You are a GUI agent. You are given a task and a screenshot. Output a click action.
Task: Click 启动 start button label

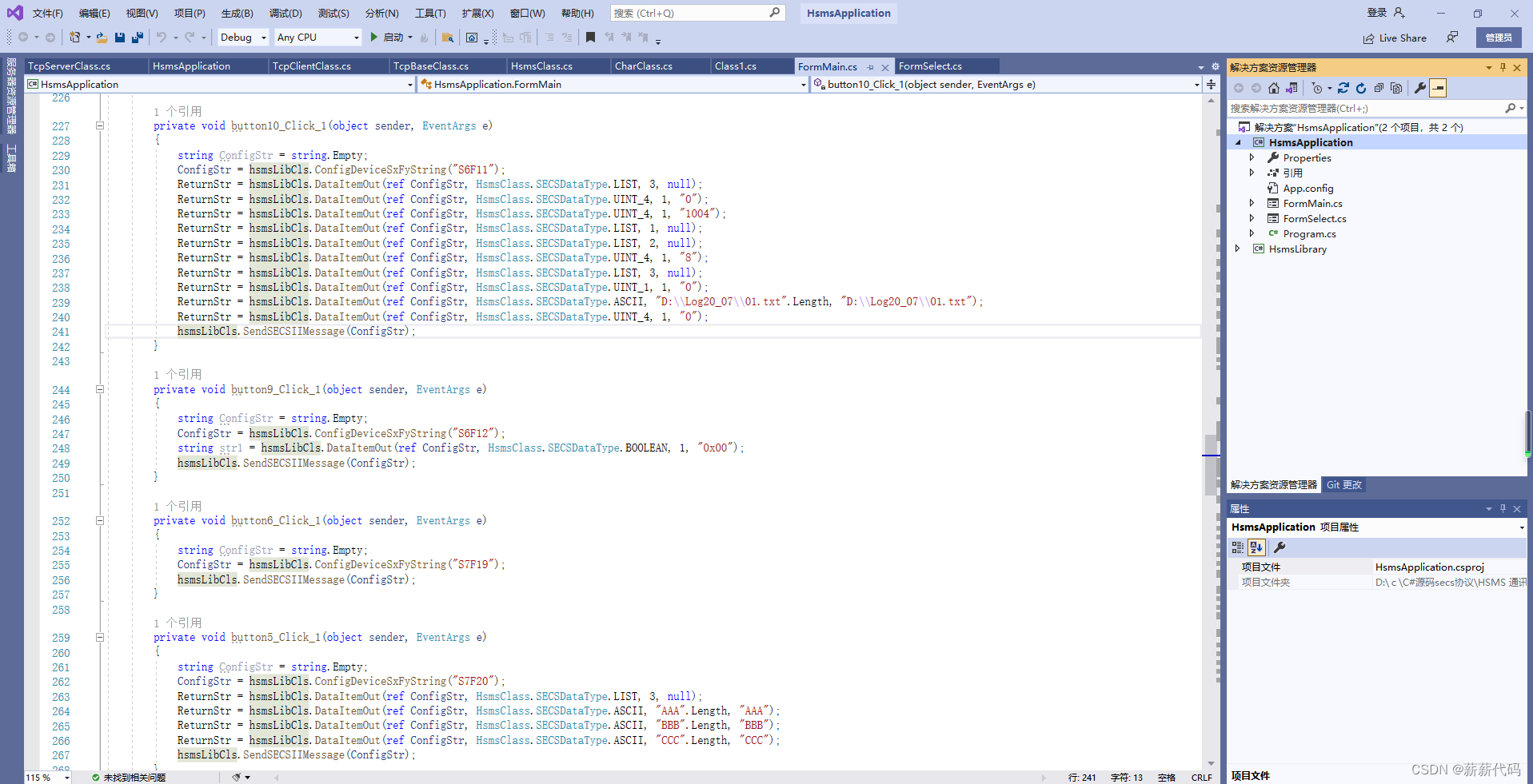pyautogui.click(x=393, y=38)
